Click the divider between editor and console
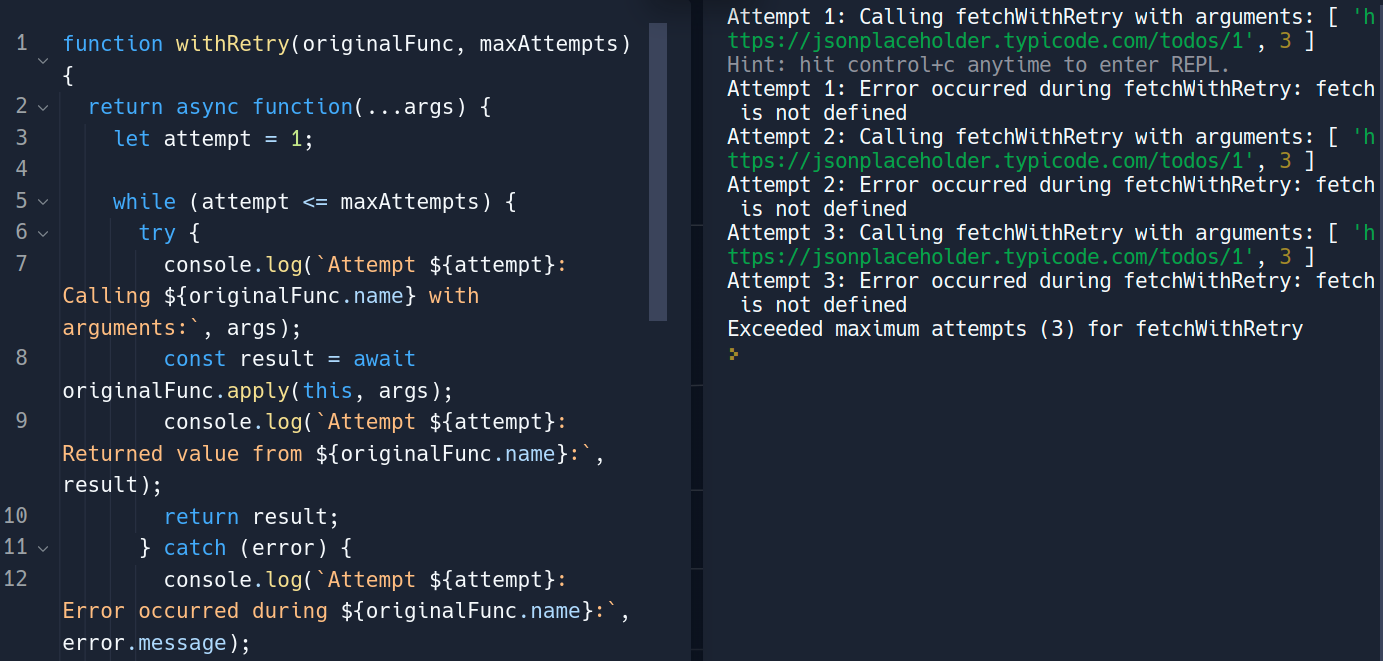 [697, 330]
